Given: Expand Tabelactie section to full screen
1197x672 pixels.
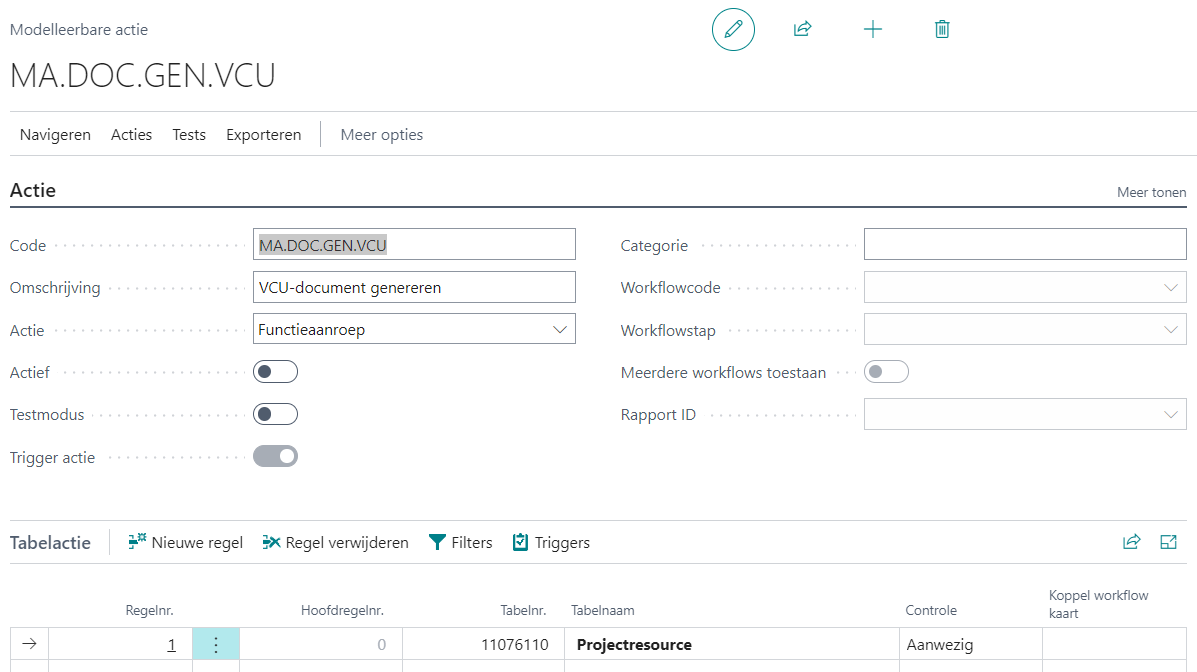Looking at the screenshot, I should click(1168, 542).
